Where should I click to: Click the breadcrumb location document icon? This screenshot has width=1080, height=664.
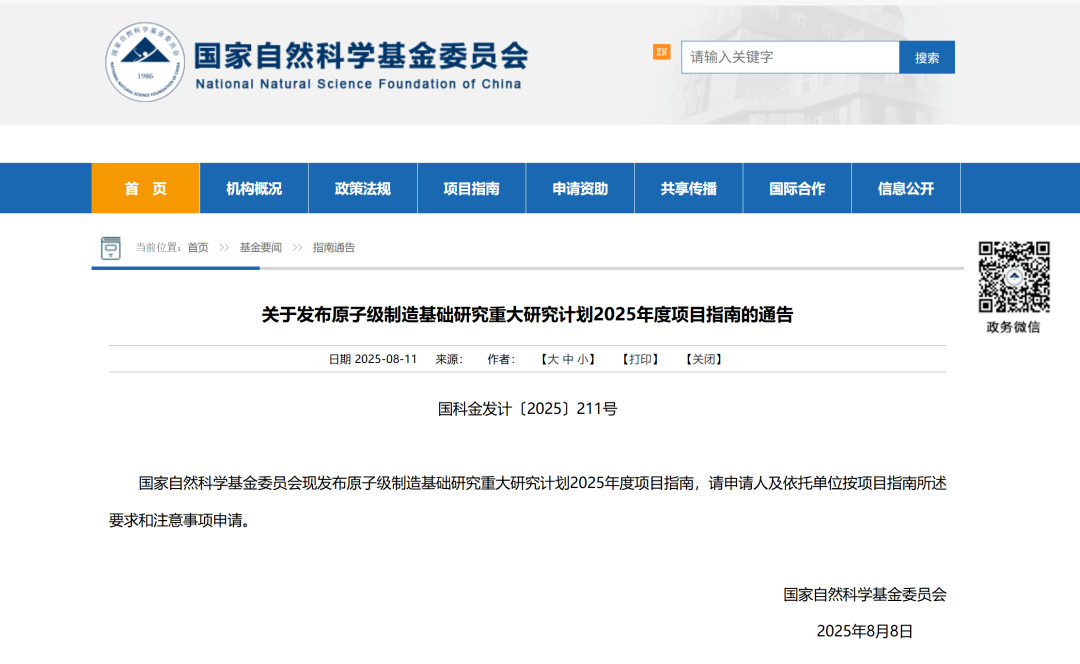[110, 248]
